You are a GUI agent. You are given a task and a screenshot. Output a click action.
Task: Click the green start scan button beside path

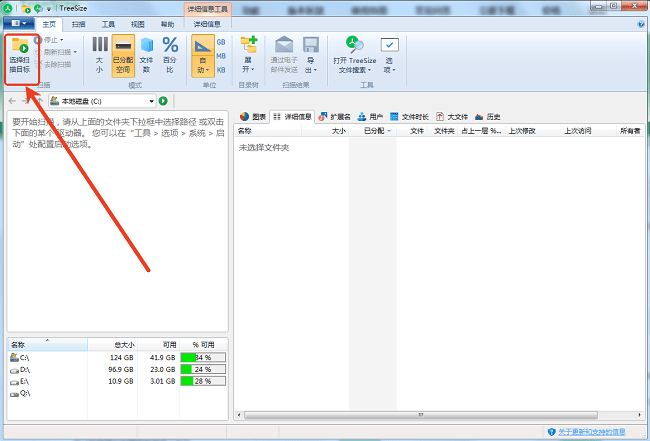click(163, 101)
